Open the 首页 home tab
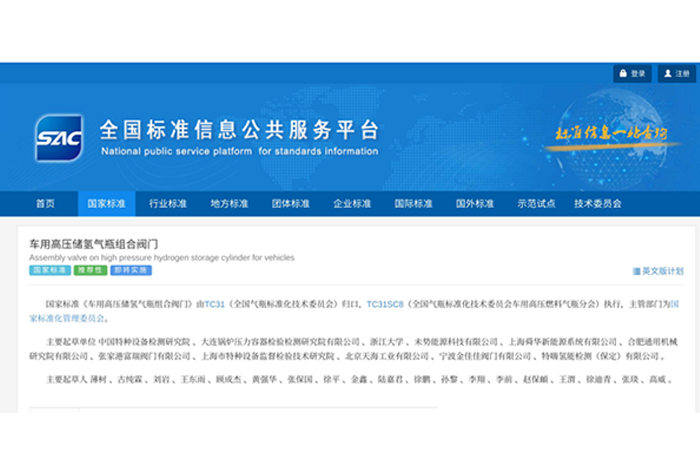The image size is (700, 471). (x=46, y=204)
